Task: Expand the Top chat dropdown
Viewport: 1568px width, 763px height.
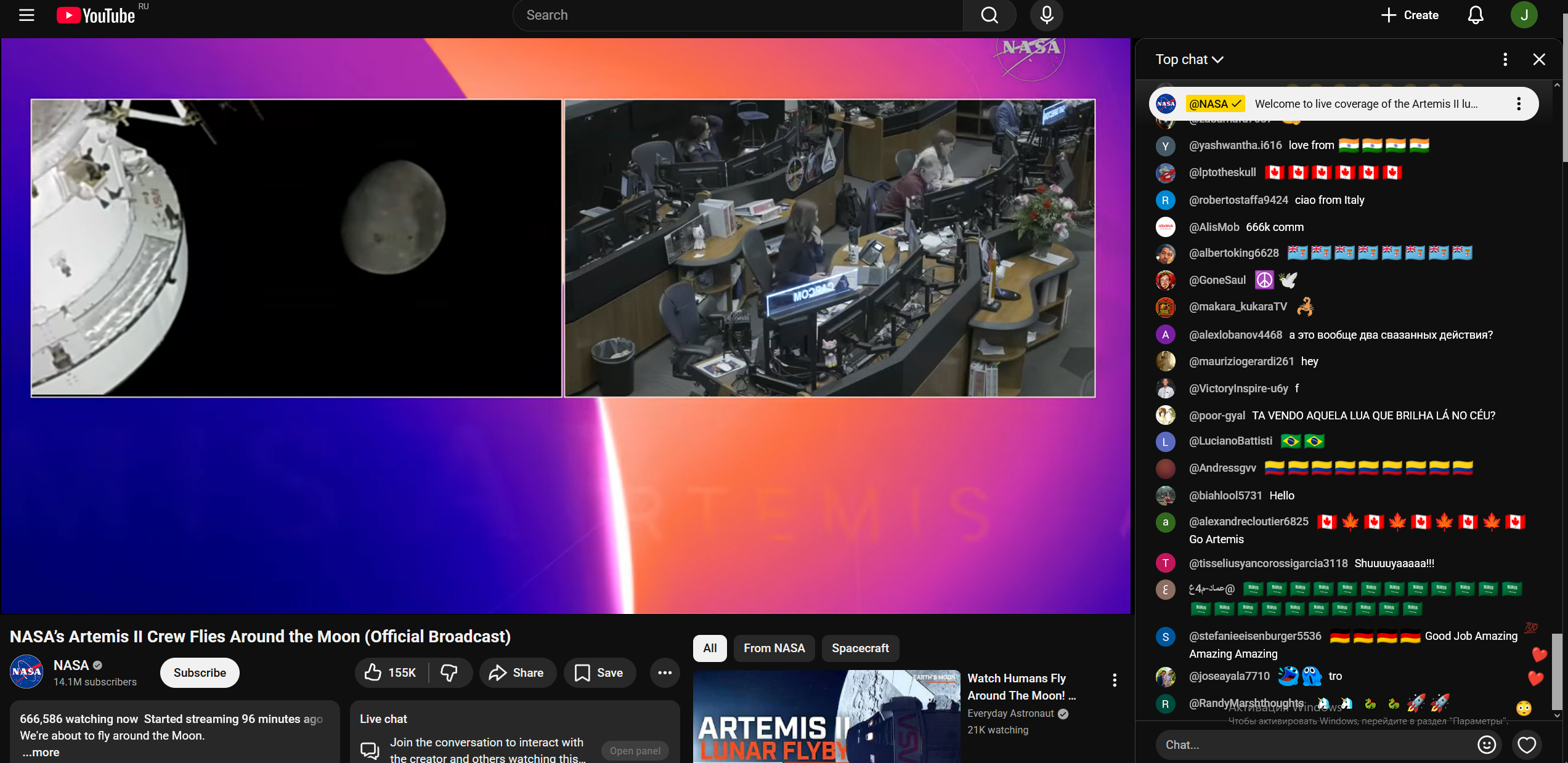Action: pos(1189,59)
